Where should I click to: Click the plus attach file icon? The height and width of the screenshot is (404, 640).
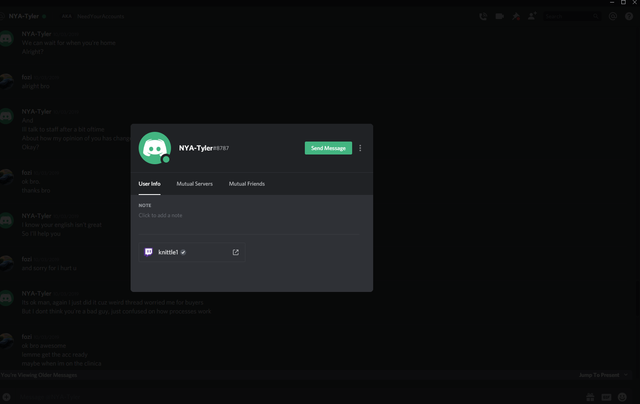point(7,396)
